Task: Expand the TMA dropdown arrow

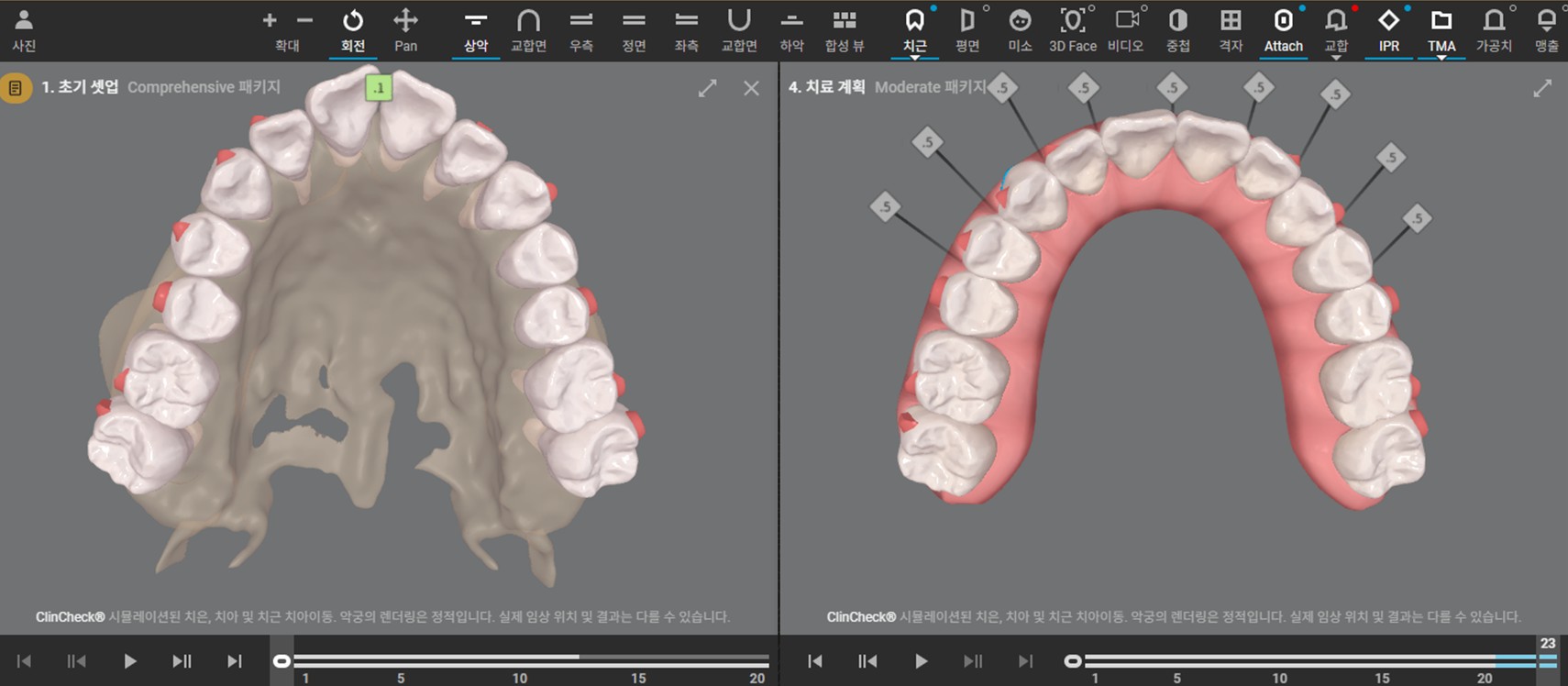Action: pyautogui.click(x=1441, y=58)
